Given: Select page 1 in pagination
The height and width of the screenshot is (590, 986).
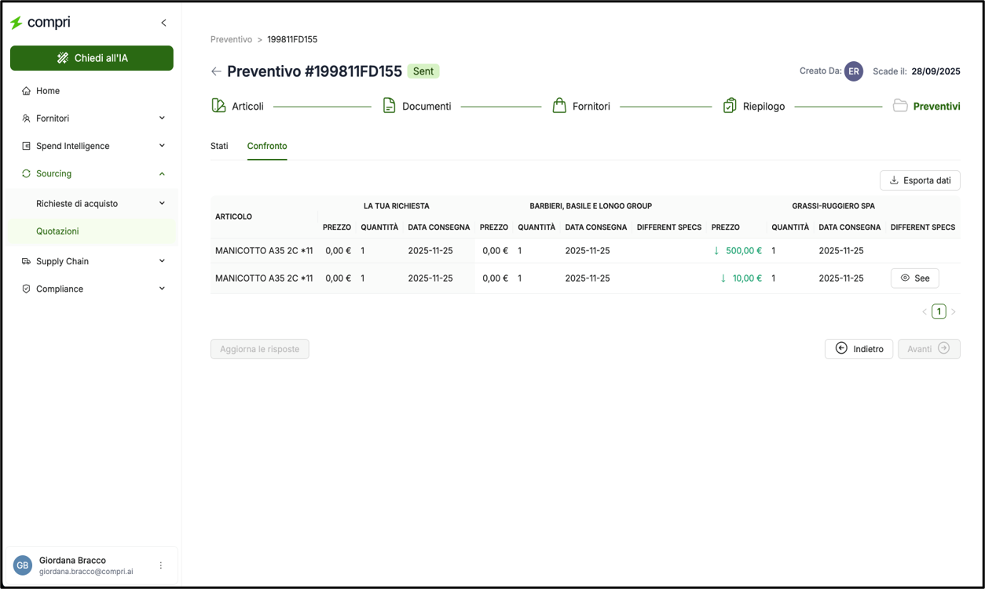Looking at the screenshot, I should pyautogui.click(x=938, y=312).
